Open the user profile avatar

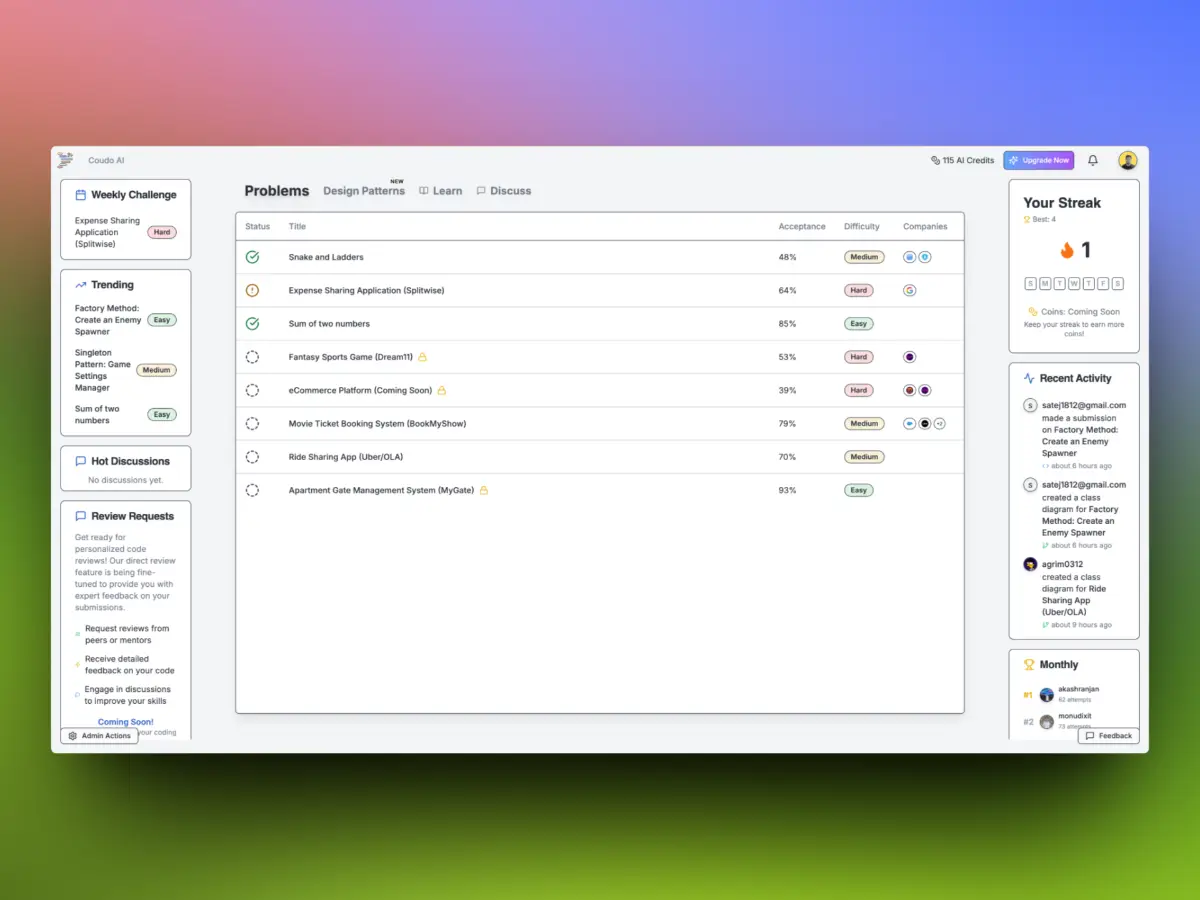click(x=1127, y=160)
